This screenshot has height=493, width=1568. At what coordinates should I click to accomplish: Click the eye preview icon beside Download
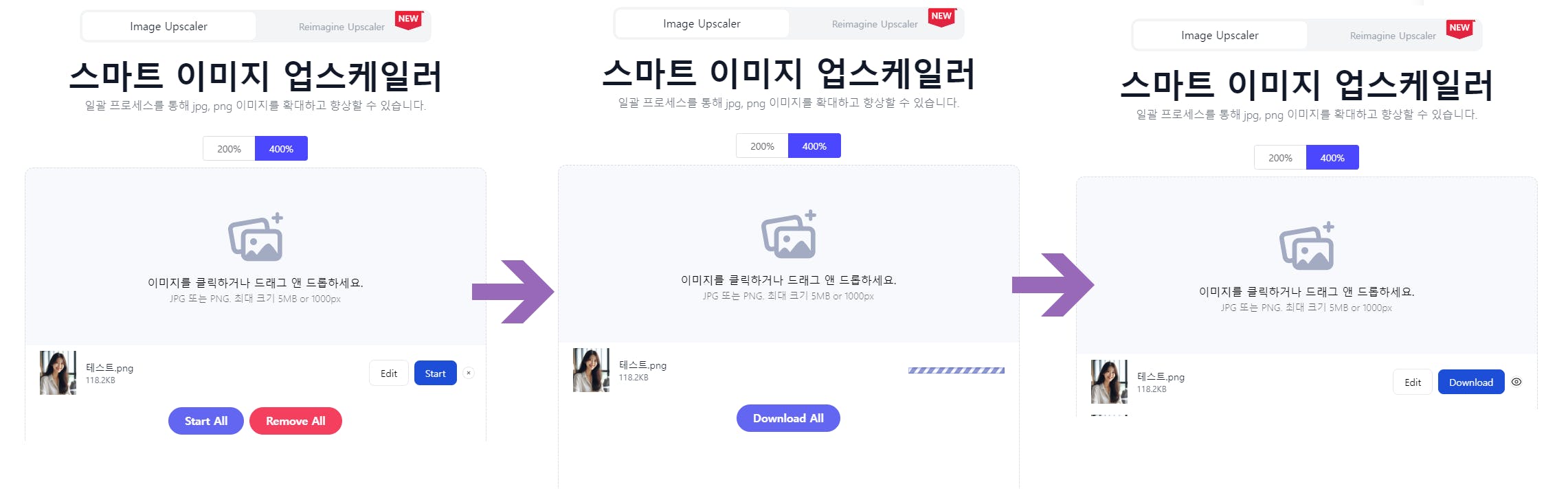click(x=1516, y=382)
